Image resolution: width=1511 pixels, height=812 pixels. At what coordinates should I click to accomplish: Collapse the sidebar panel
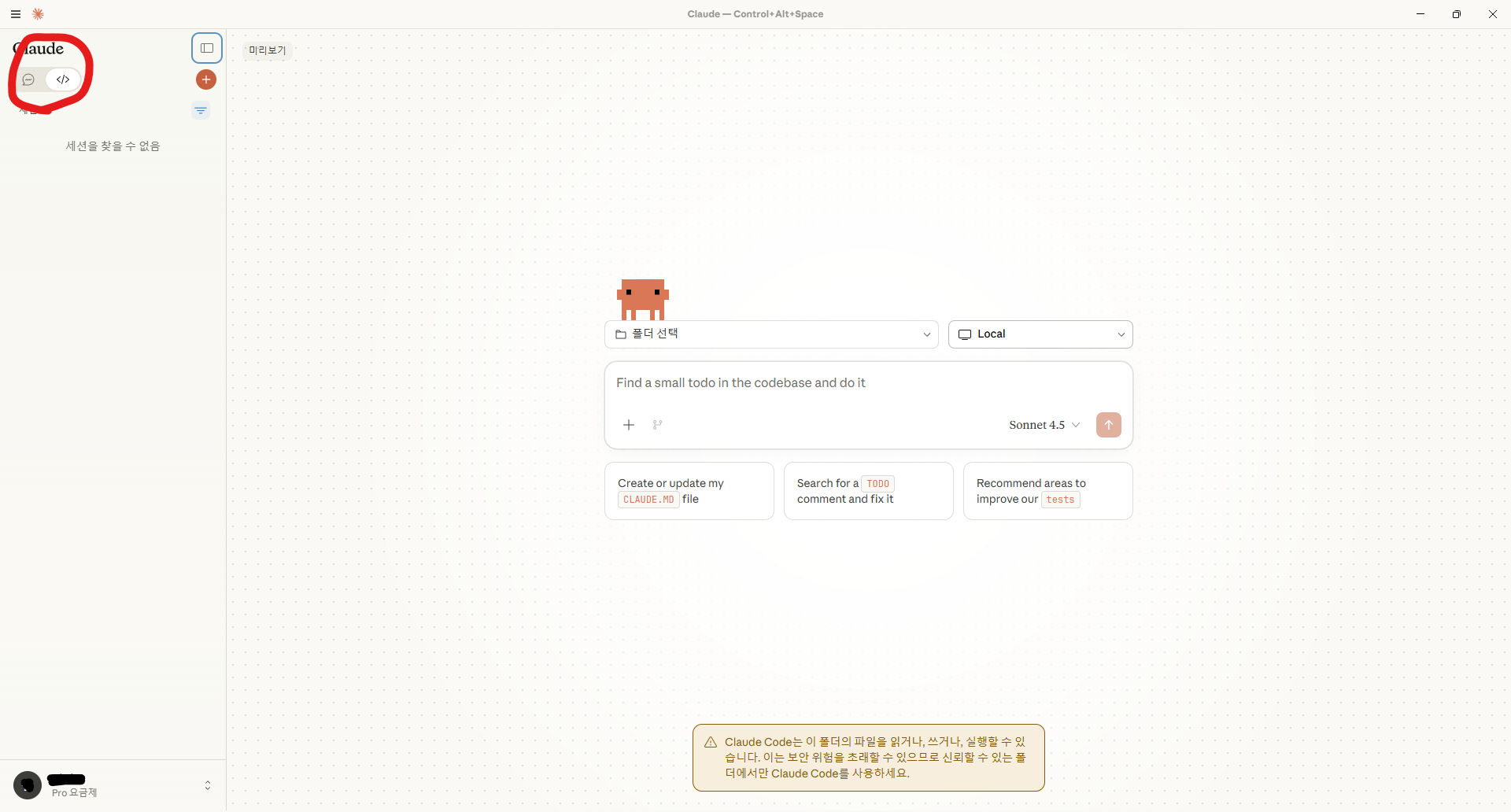click(x=207, y=48)
